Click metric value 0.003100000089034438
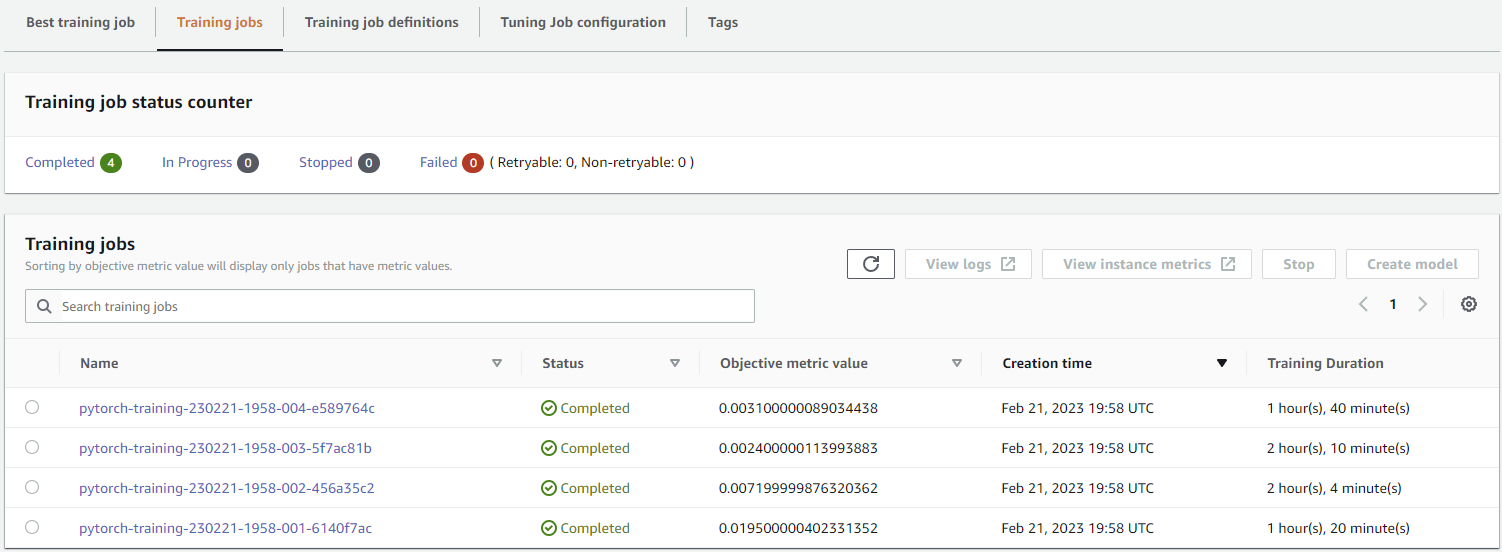This screenshot has width=1502, height=552. point(798,408)
